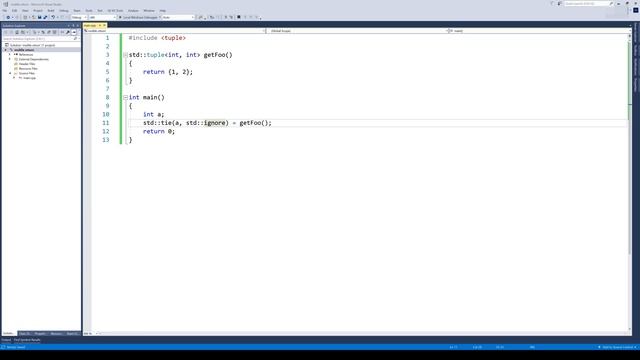Expand the External Dependencies node
This screenshot has height=360, width=640.
pyautogui.click(x=10, y=59)
